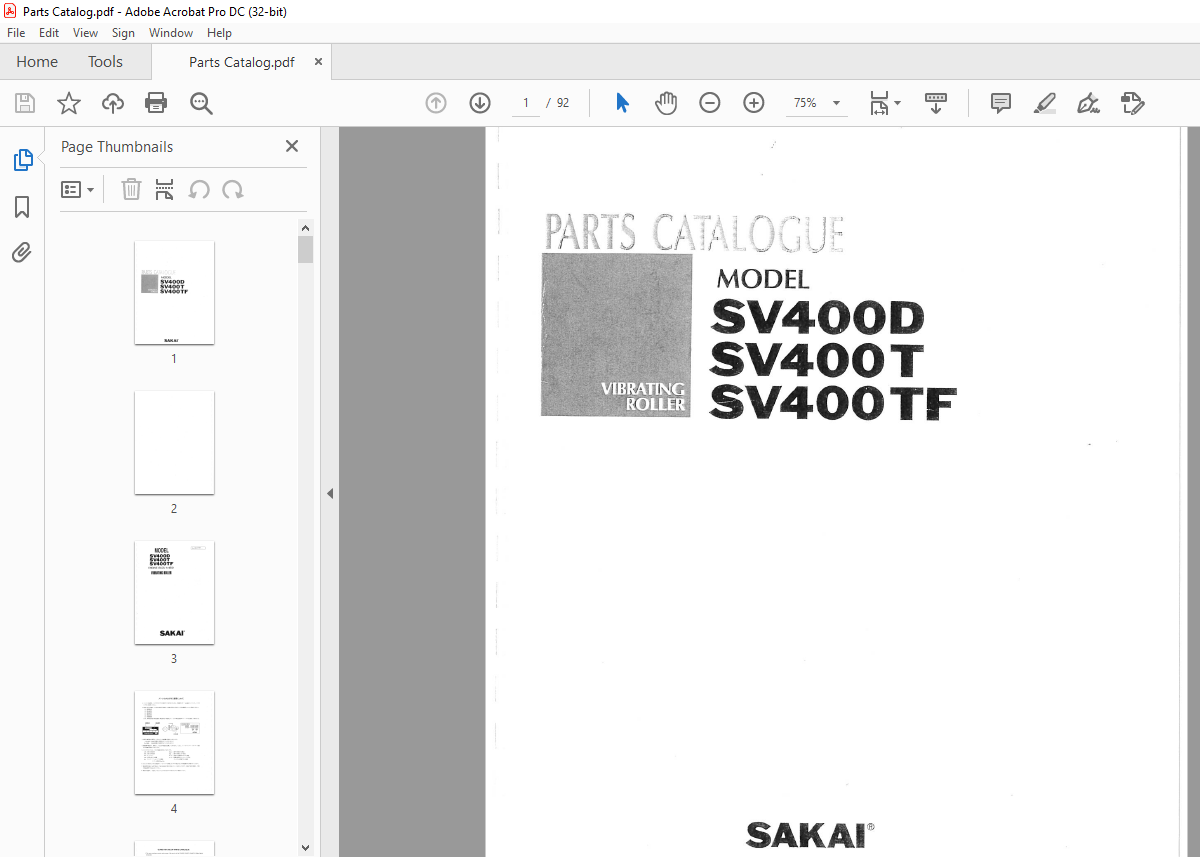Open the Bookmarks sidebar panel
This screenshot has height=857, width=1200.
coord(22,207)
